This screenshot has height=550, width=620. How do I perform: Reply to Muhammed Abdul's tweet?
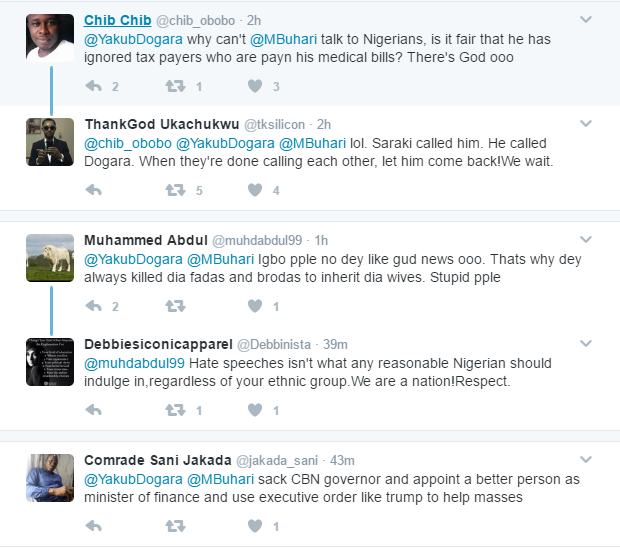click(x=95, y=306)
